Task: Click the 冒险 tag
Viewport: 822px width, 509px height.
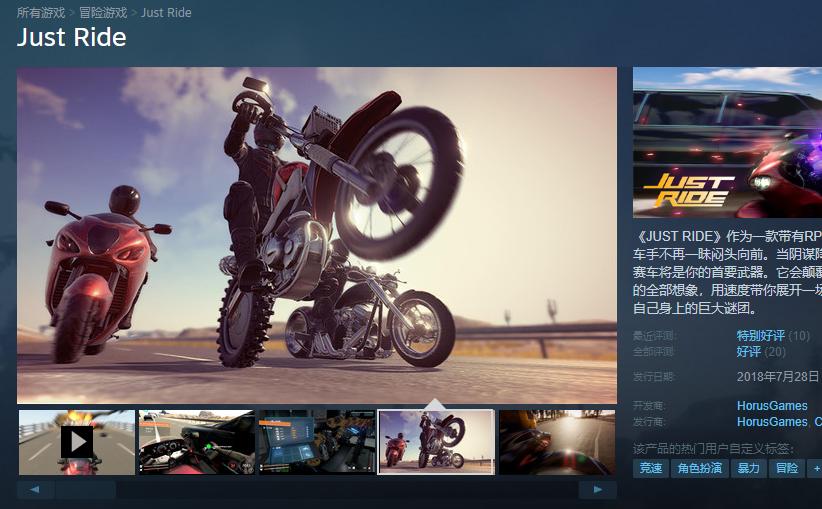Action: 786,468
